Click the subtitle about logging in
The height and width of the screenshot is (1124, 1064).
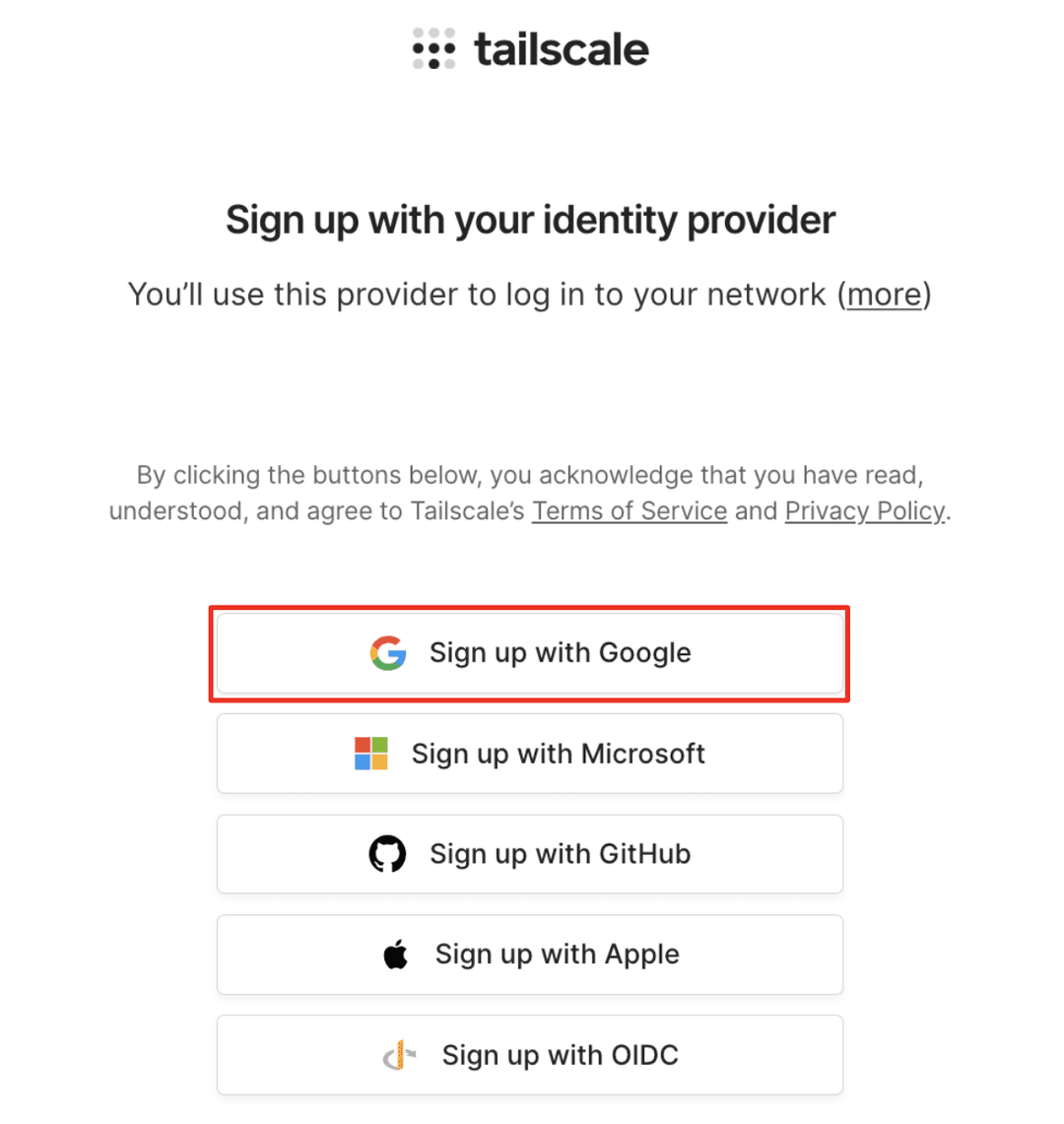coord(530,294)
